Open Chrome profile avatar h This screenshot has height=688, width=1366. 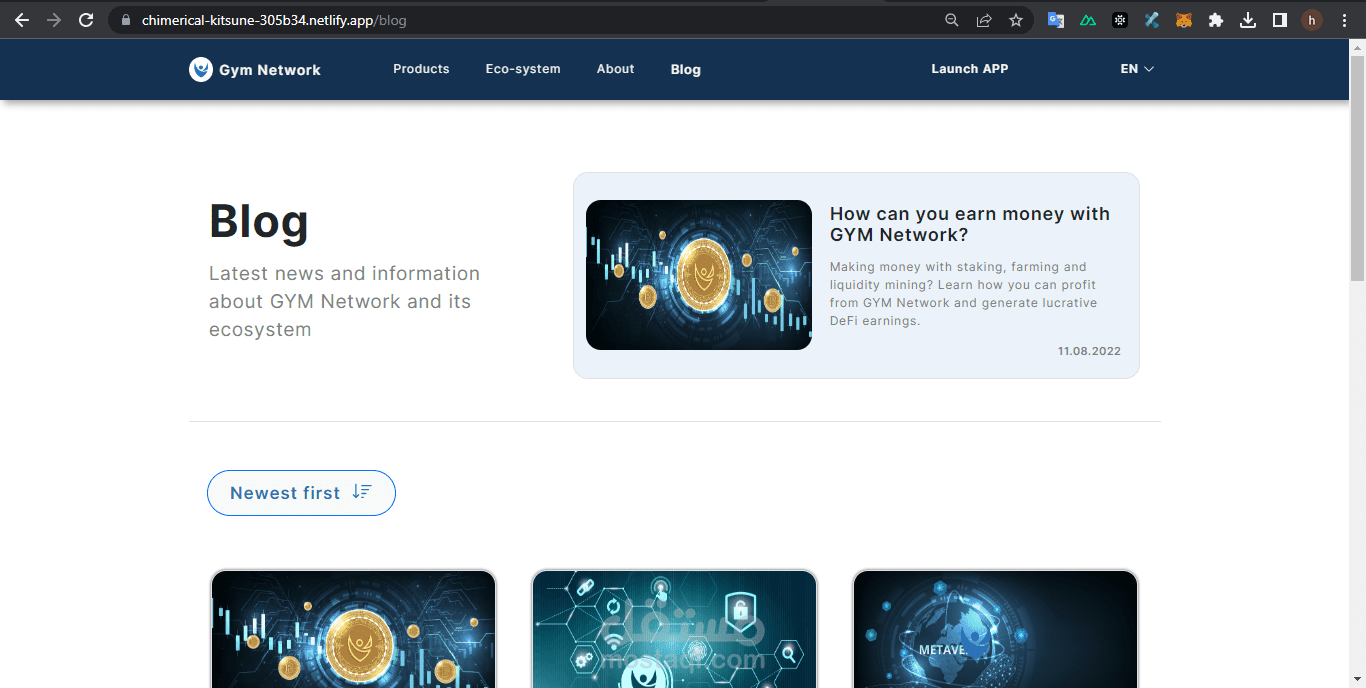(1312, 20)
